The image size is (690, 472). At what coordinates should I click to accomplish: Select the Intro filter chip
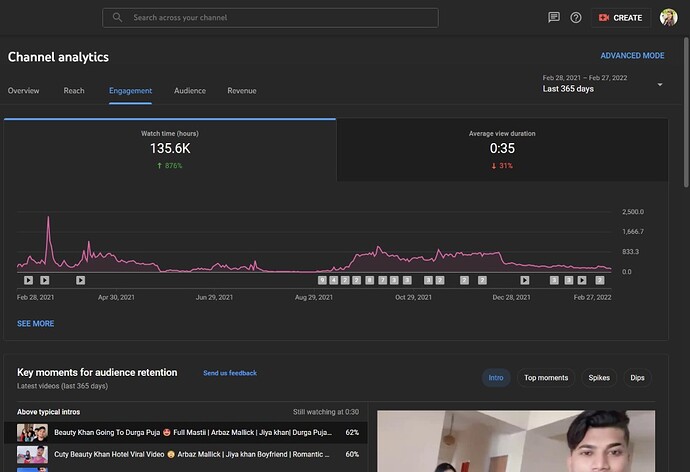pyautogui.click(x=495, y=378)
